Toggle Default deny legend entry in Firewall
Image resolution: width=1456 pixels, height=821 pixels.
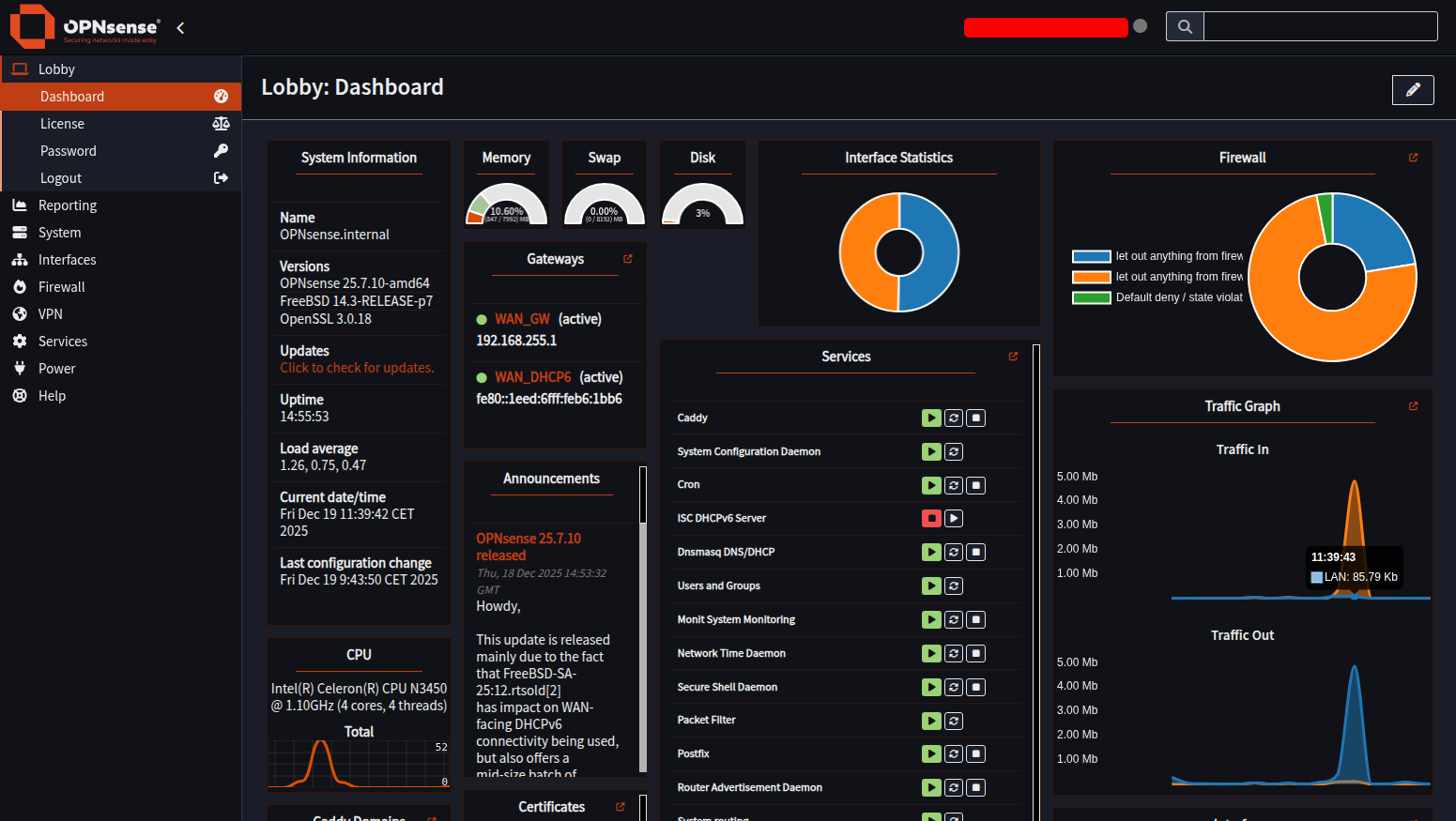tap(1178, 297)
